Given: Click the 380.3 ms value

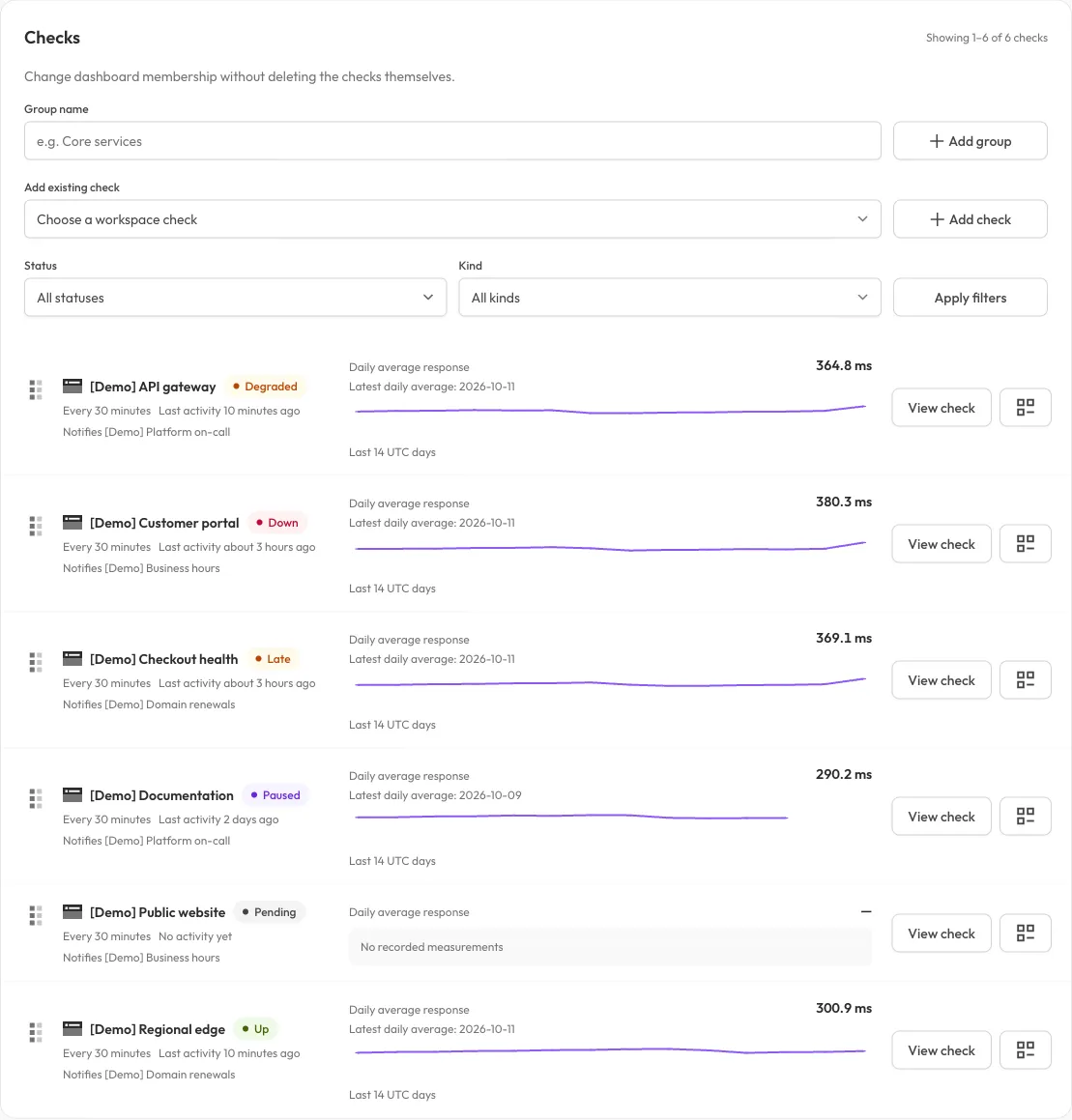Looking at the screenshot, I should (x=843, y=503).
